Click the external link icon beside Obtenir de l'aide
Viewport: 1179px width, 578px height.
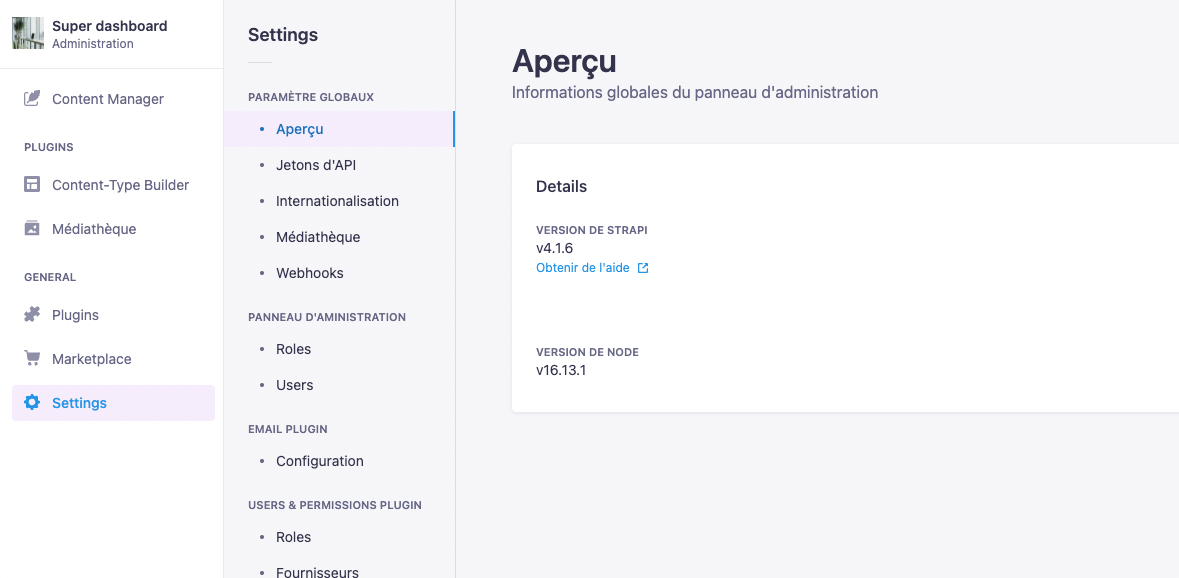[x=643, y=268]
